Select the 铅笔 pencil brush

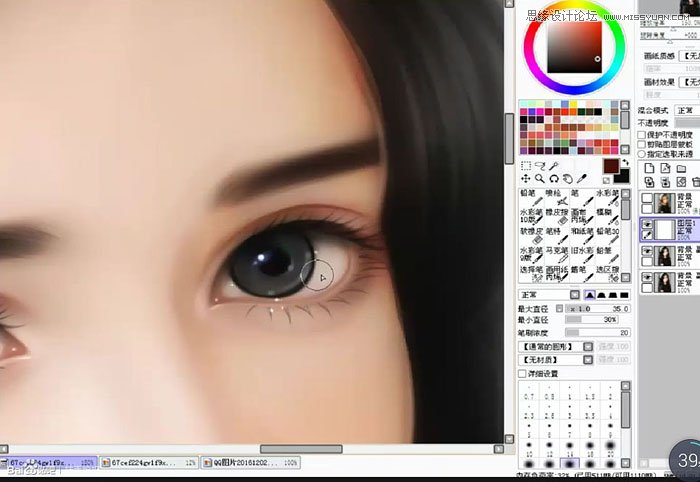pos(531,198)
